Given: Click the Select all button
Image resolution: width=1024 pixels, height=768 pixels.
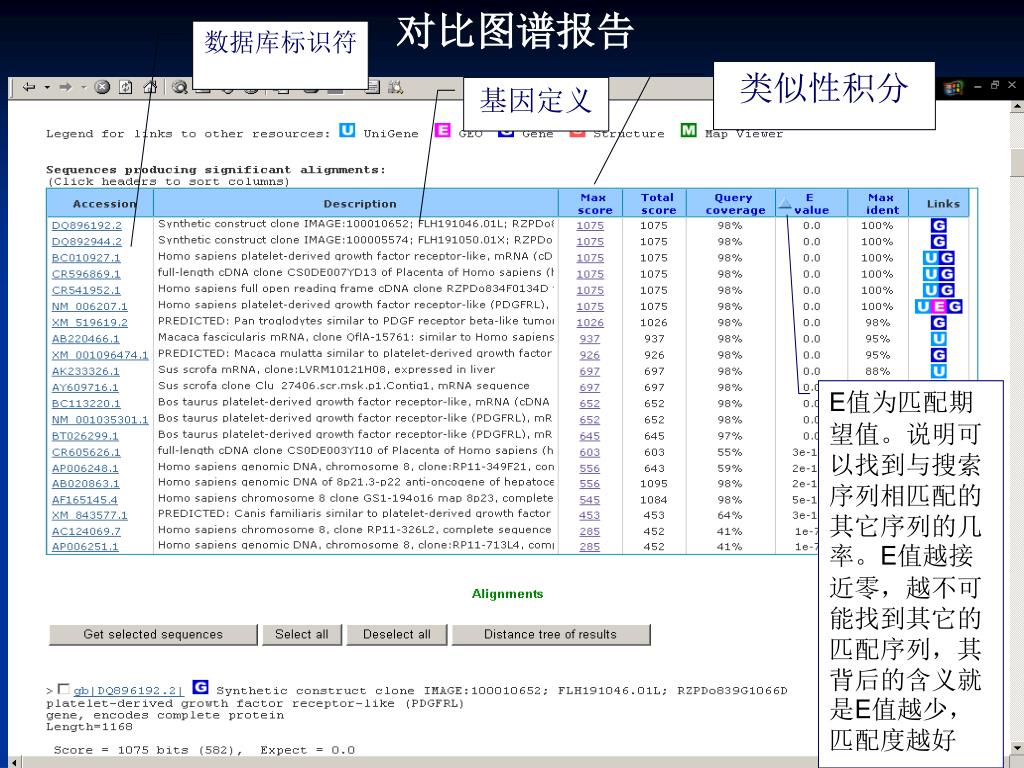Looking at the screenshot, I should [302, 634].
